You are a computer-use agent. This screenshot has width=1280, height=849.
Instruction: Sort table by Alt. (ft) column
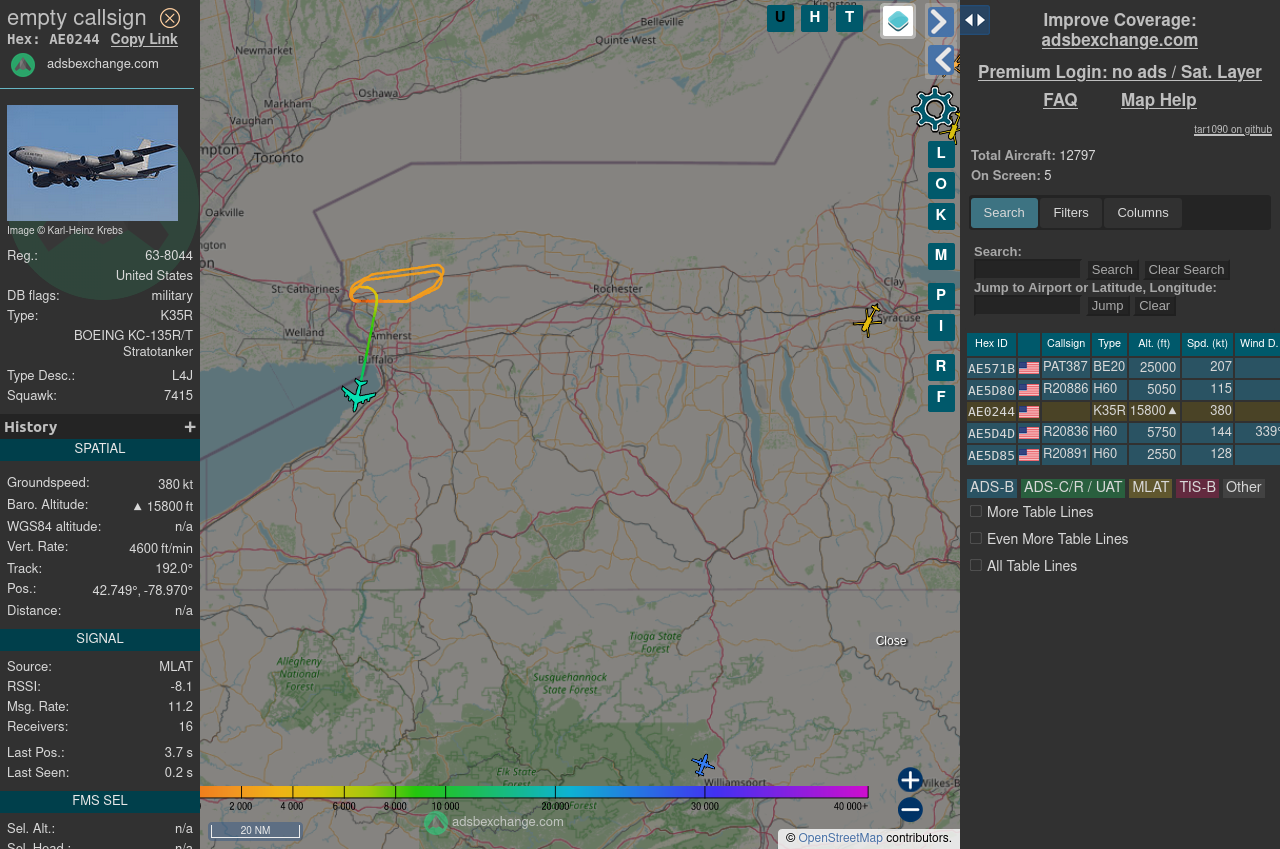click(x=1154, y=344)
